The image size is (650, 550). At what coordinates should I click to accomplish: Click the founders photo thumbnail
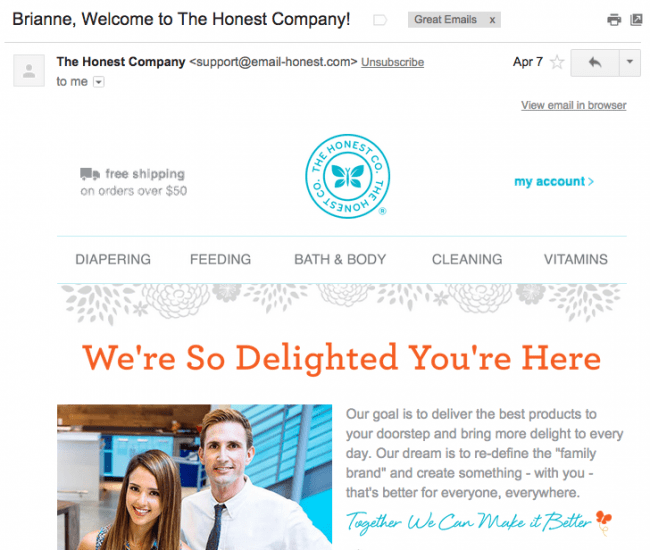point(194,477)
